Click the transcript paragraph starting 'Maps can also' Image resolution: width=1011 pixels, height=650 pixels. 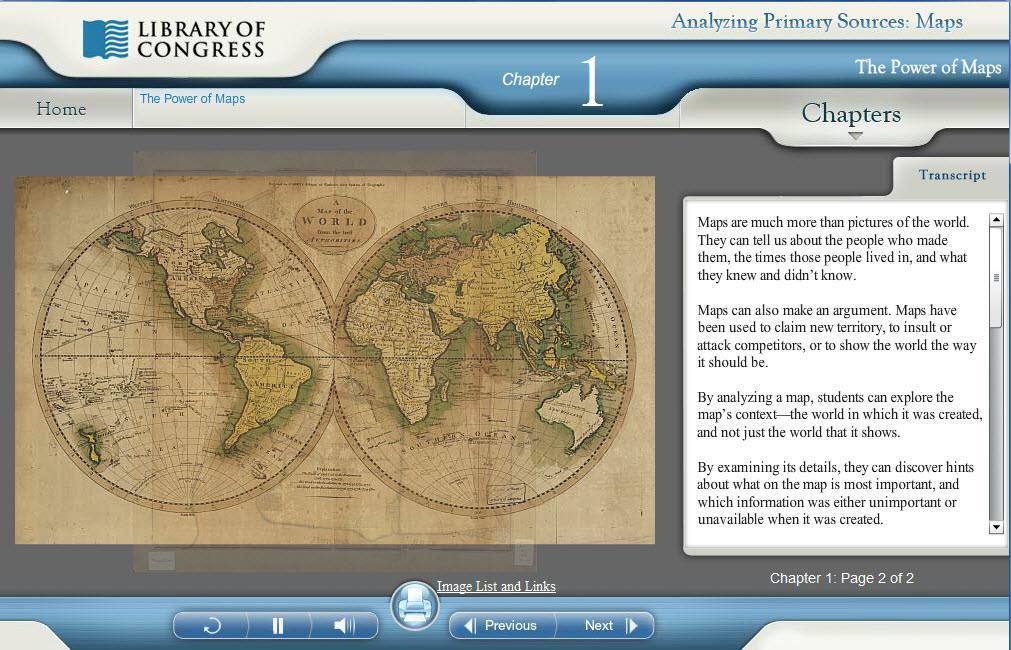836,336
